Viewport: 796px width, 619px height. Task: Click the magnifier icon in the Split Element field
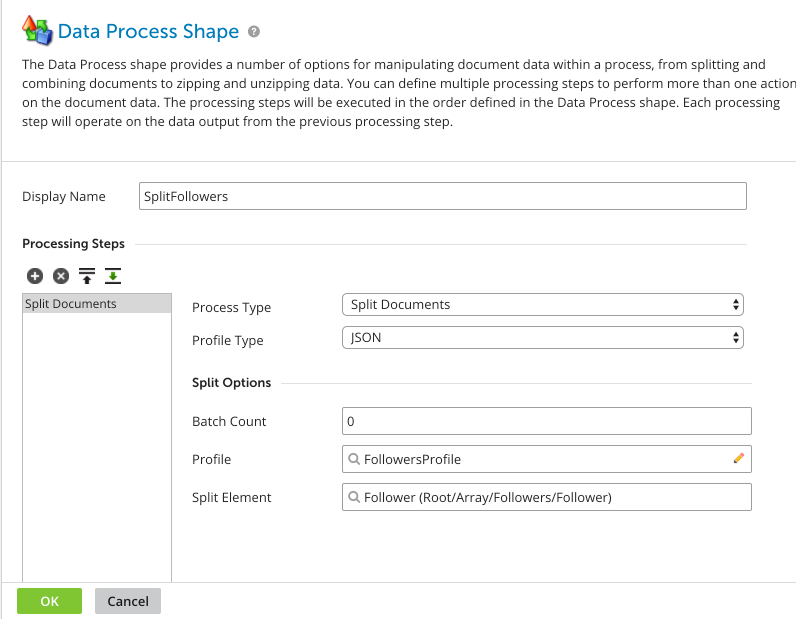coord(354,497)
